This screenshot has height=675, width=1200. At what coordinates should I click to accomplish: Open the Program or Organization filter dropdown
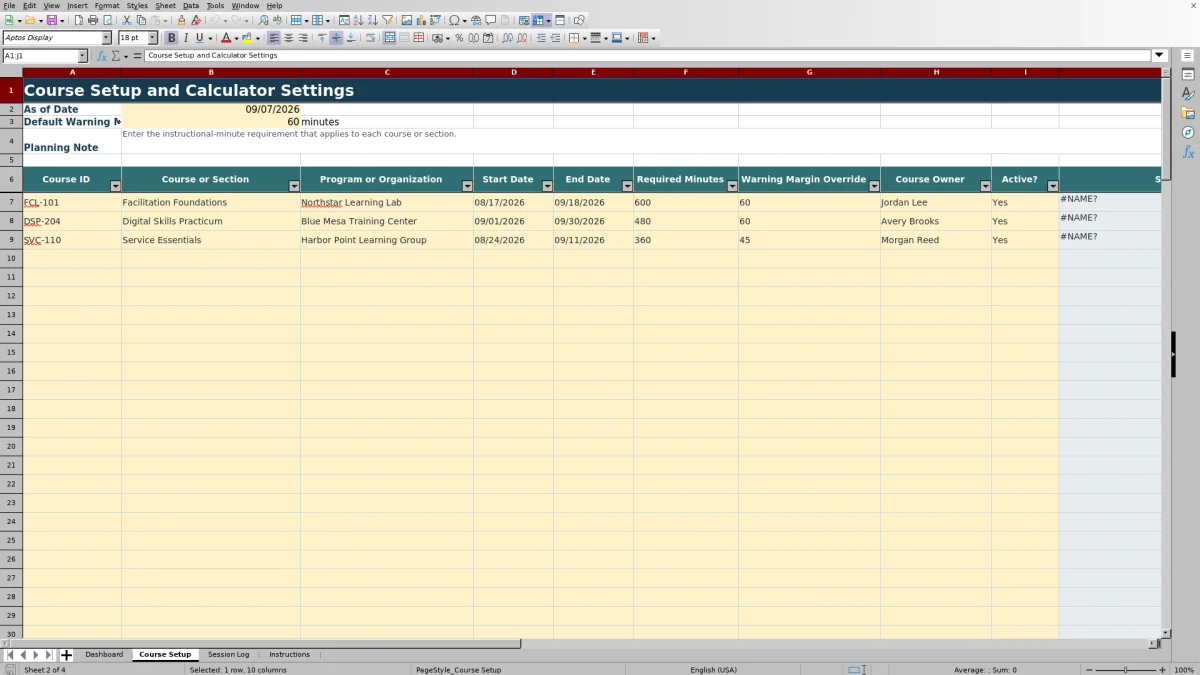(467, 186)
